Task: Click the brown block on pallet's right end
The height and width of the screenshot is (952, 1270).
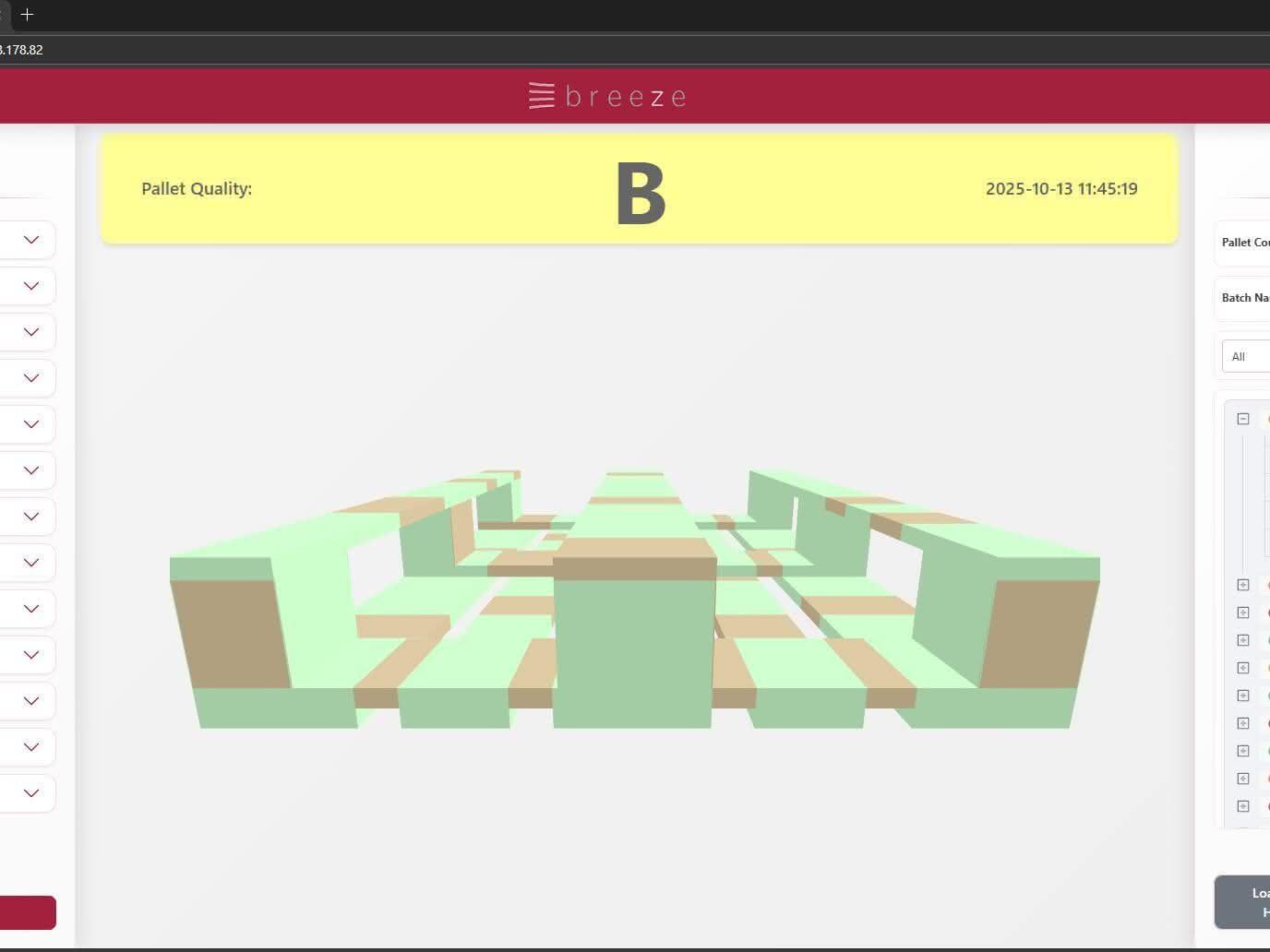Action: tap(1039, 633)
